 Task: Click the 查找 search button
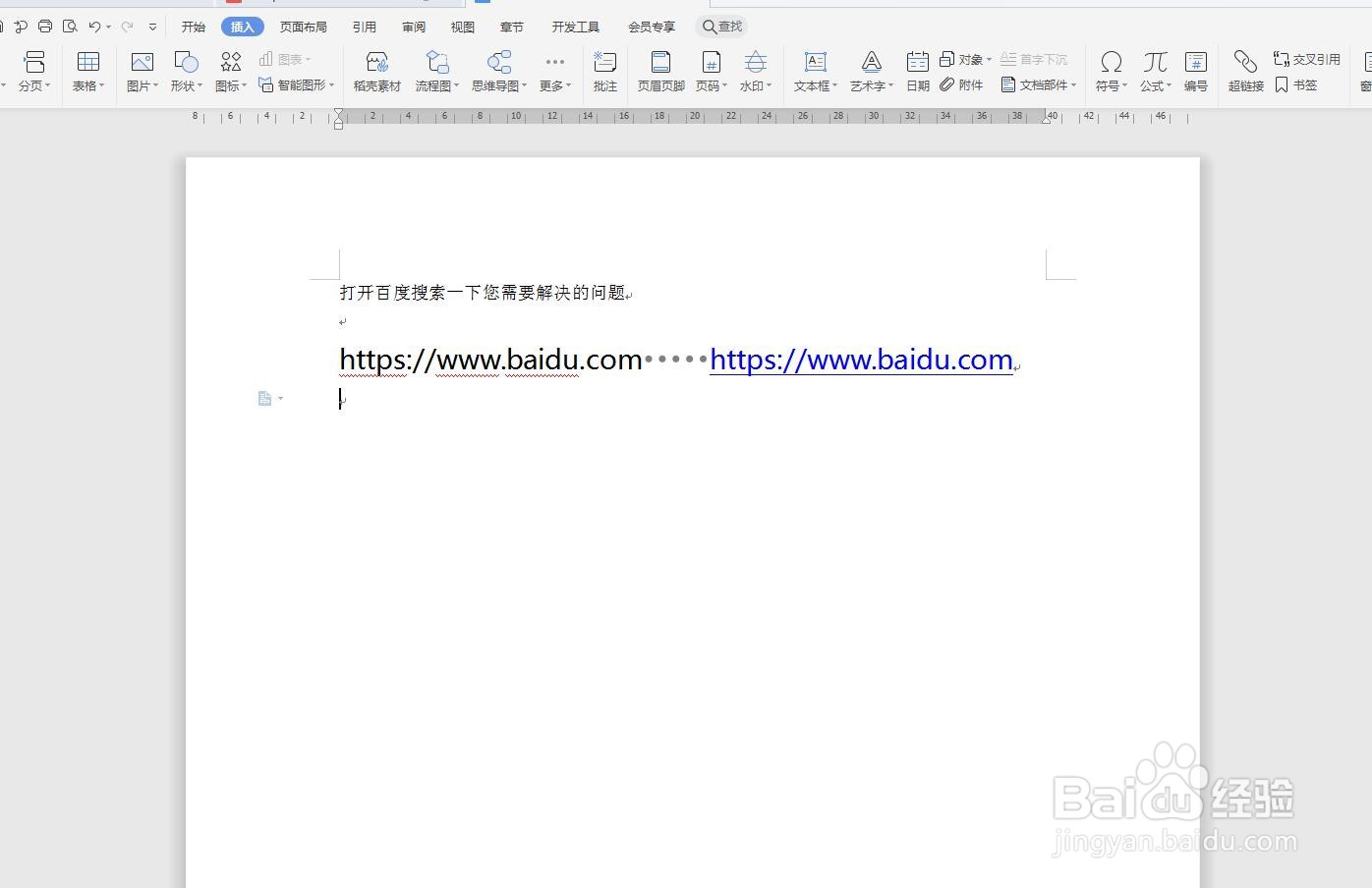coord(722,27)
